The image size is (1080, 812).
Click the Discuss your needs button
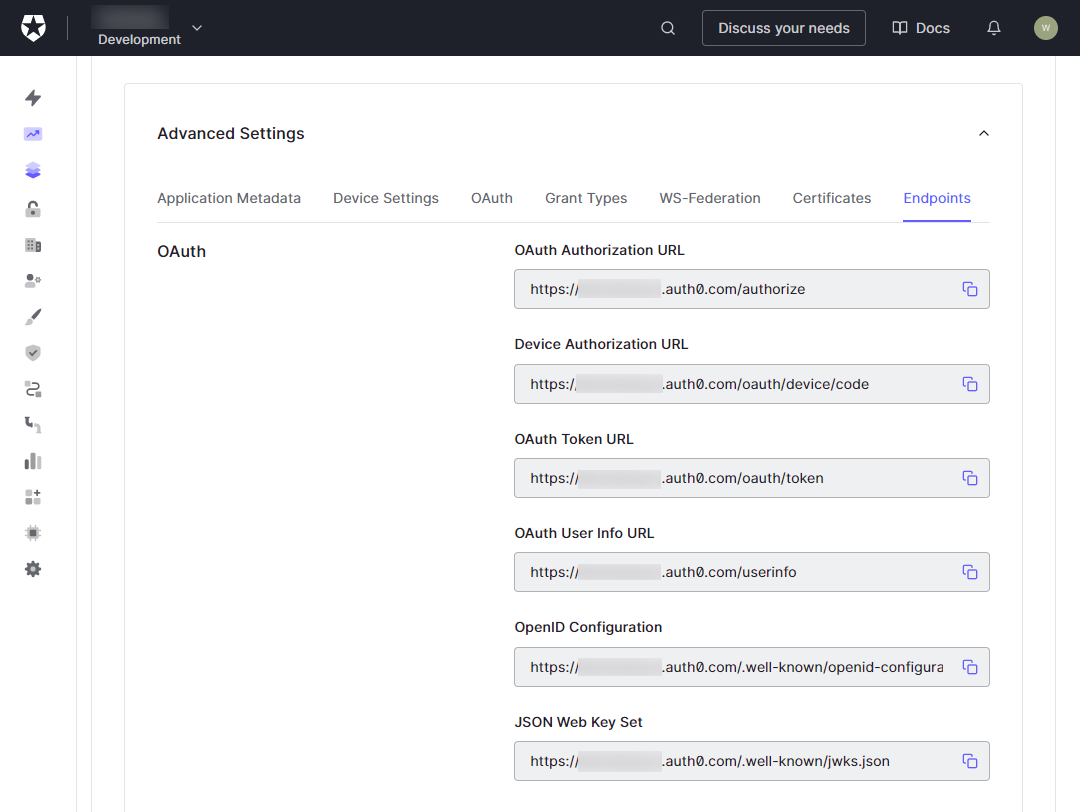[x=783, y=28]
